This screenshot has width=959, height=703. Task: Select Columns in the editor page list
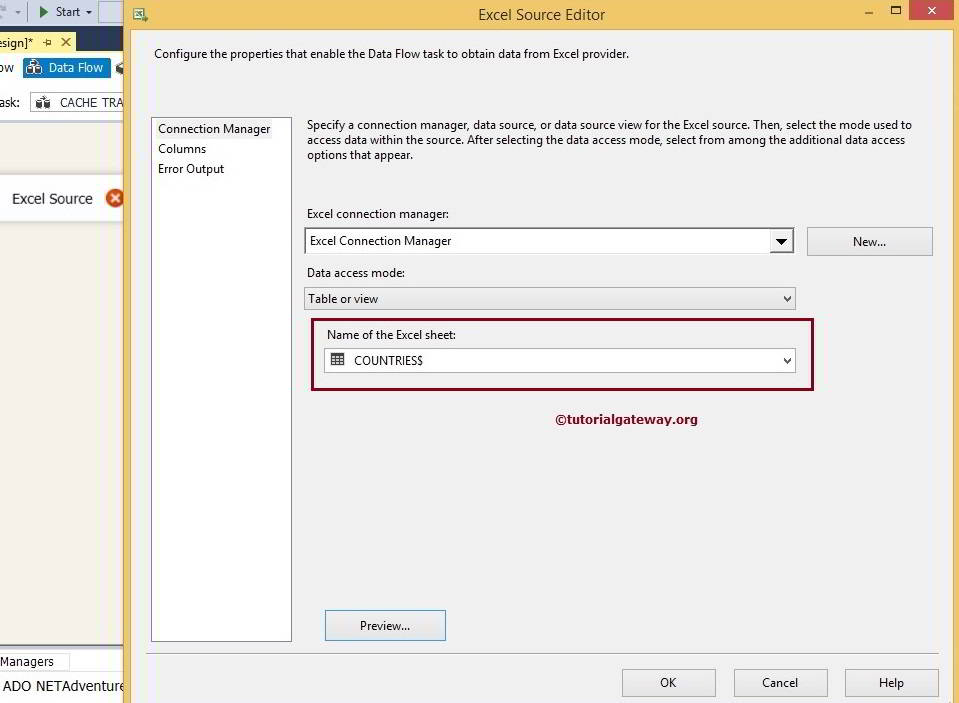182,148
